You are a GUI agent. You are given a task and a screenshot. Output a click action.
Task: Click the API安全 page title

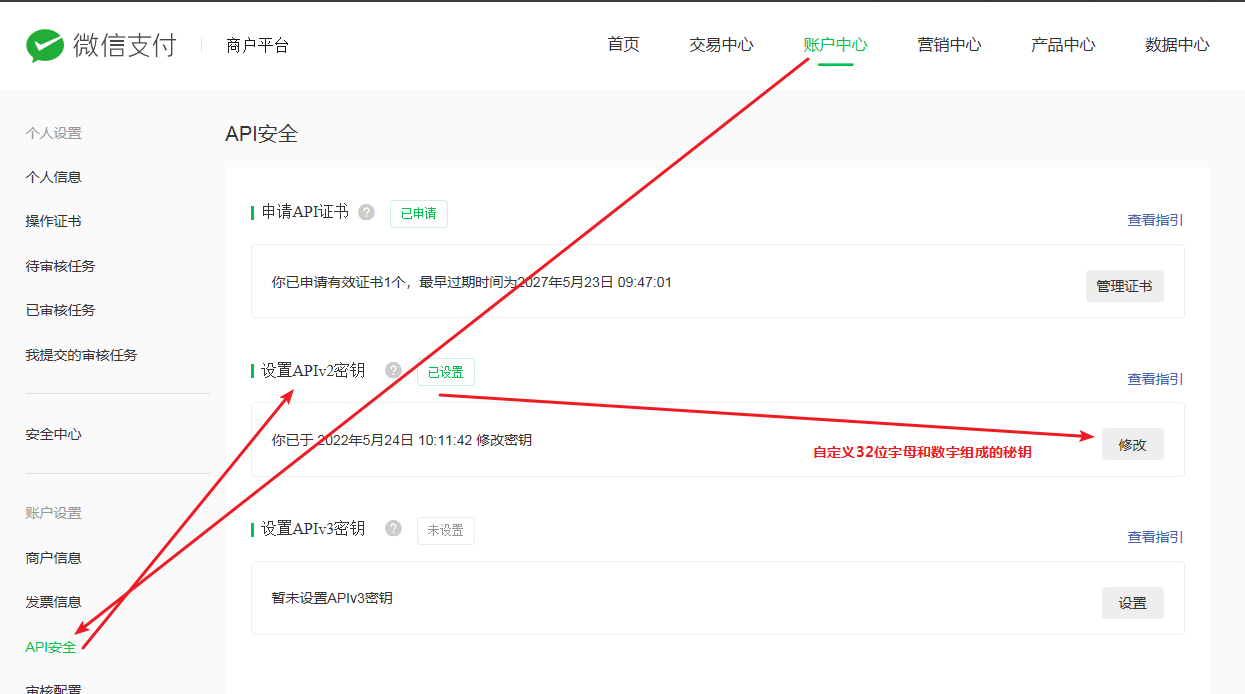pos(261,134)
